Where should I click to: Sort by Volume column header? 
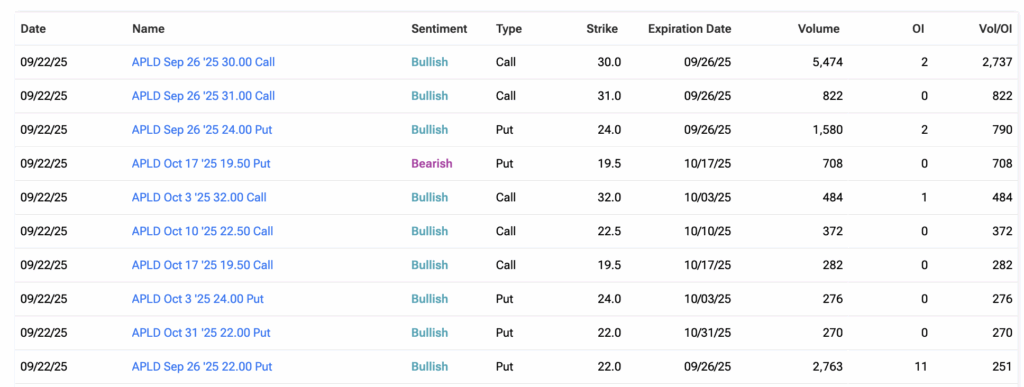pyautogui.click(x=819, y=29)
